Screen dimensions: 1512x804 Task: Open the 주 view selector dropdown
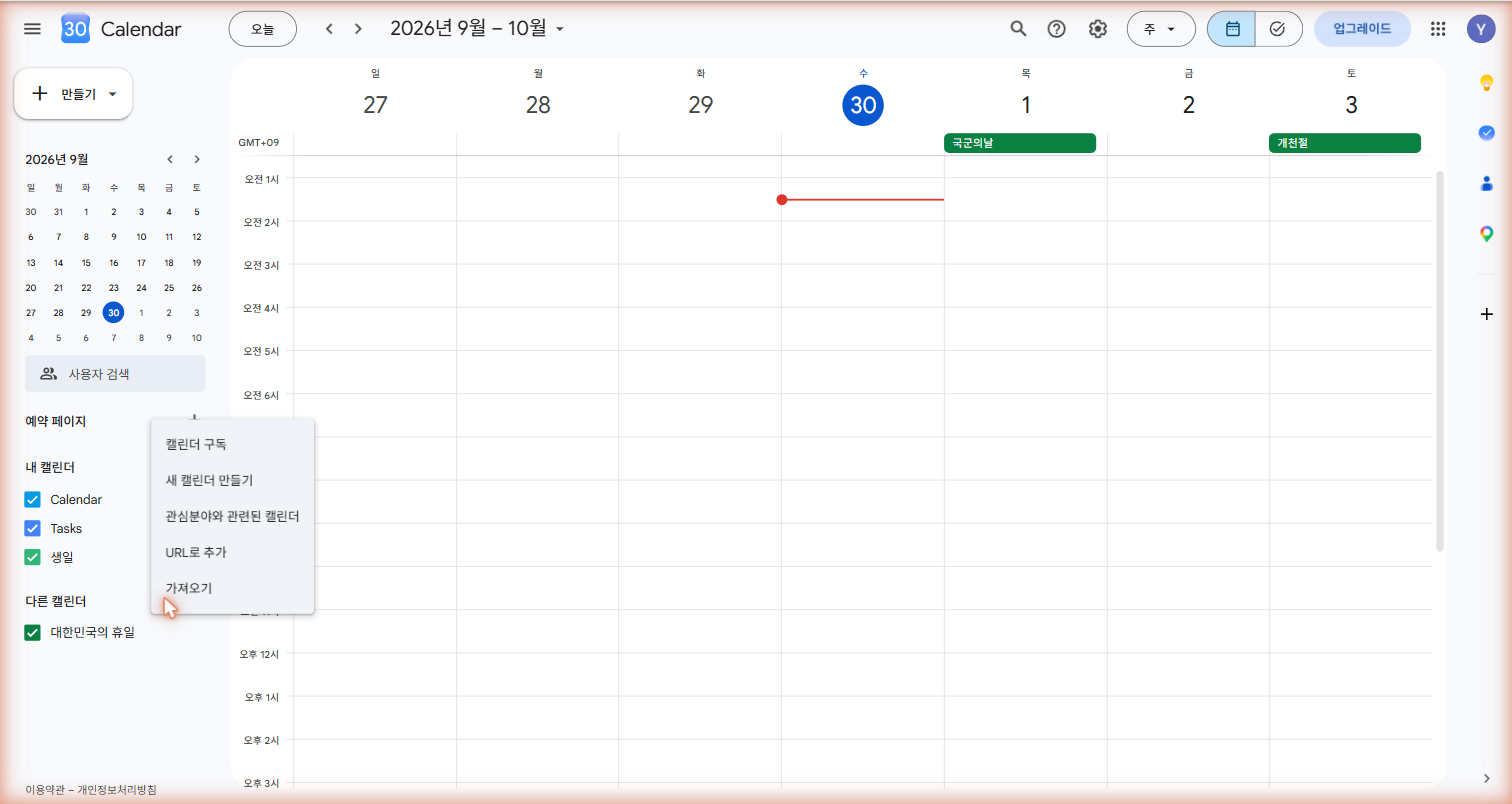1161,29
